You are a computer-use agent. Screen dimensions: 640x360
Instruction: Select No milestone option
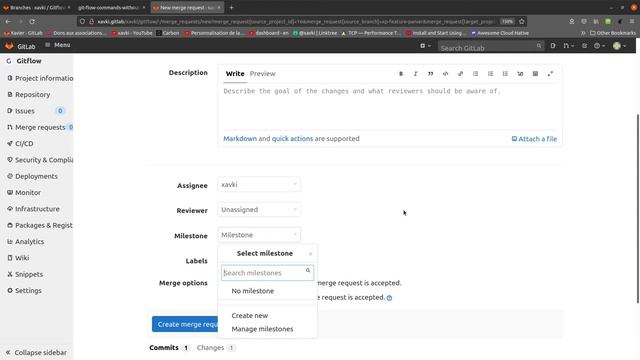(x=253, y=291)
